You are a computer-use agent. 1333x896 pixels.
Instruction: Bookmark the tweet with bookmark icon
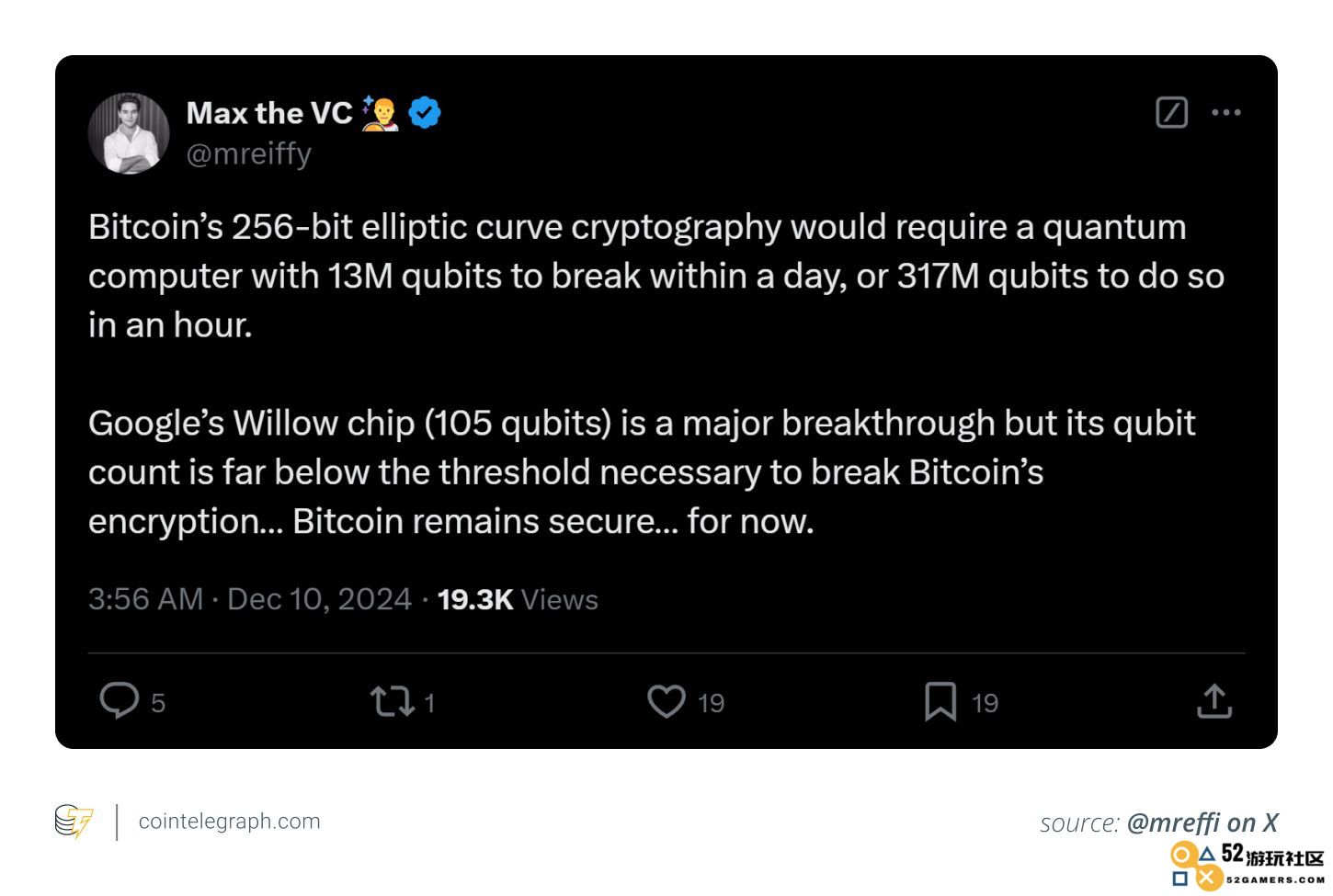tap(940, 702)
